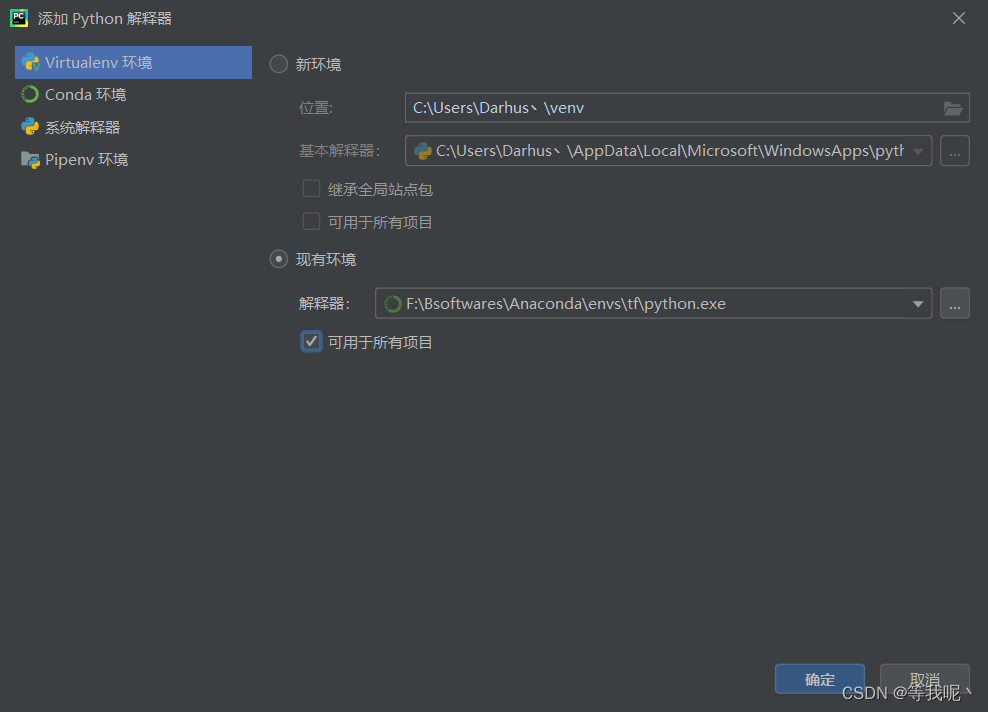Image resolution: width=988 pixels, height=712 pixels.
Task: Click the Pipenv folder icon
Action: pyautogui.click(x=30, y=160)
